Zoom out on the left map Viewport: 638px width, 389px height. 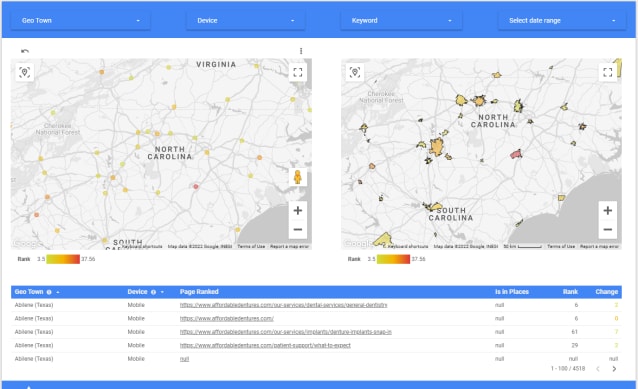click(298, 229)
